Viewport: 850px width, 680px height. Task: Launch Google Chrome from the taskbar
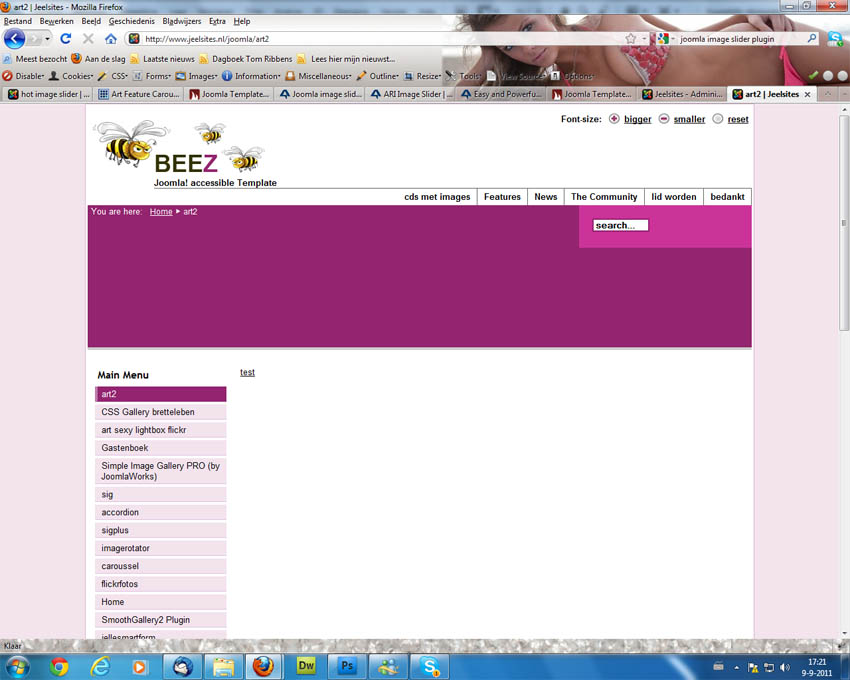click(x=59, y=666)
